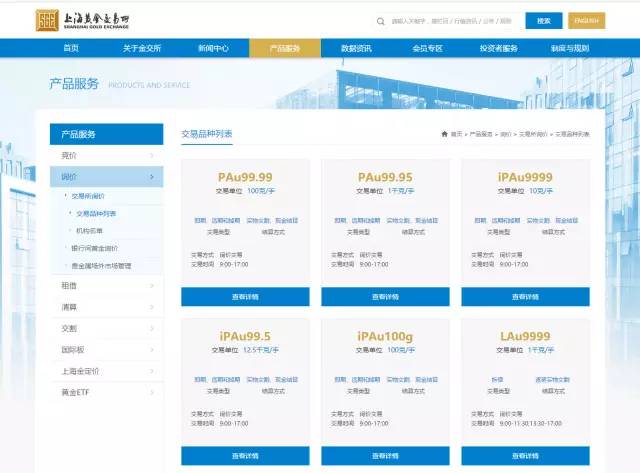The width and height of the screenshot is (640, 473).
Task: Click the 产品服务 page banner title
Action: tap(74, 84)
